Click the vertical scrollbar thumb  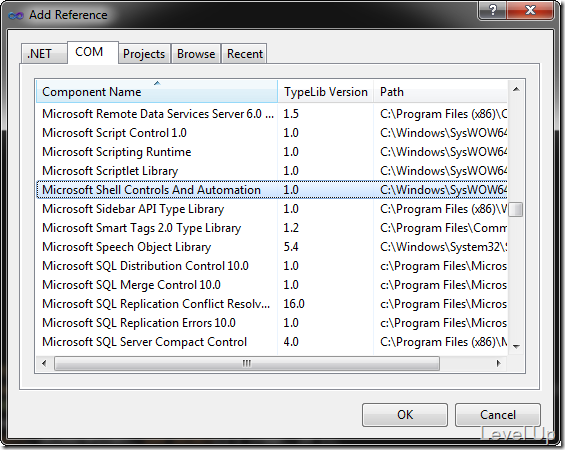coord(516,209)
